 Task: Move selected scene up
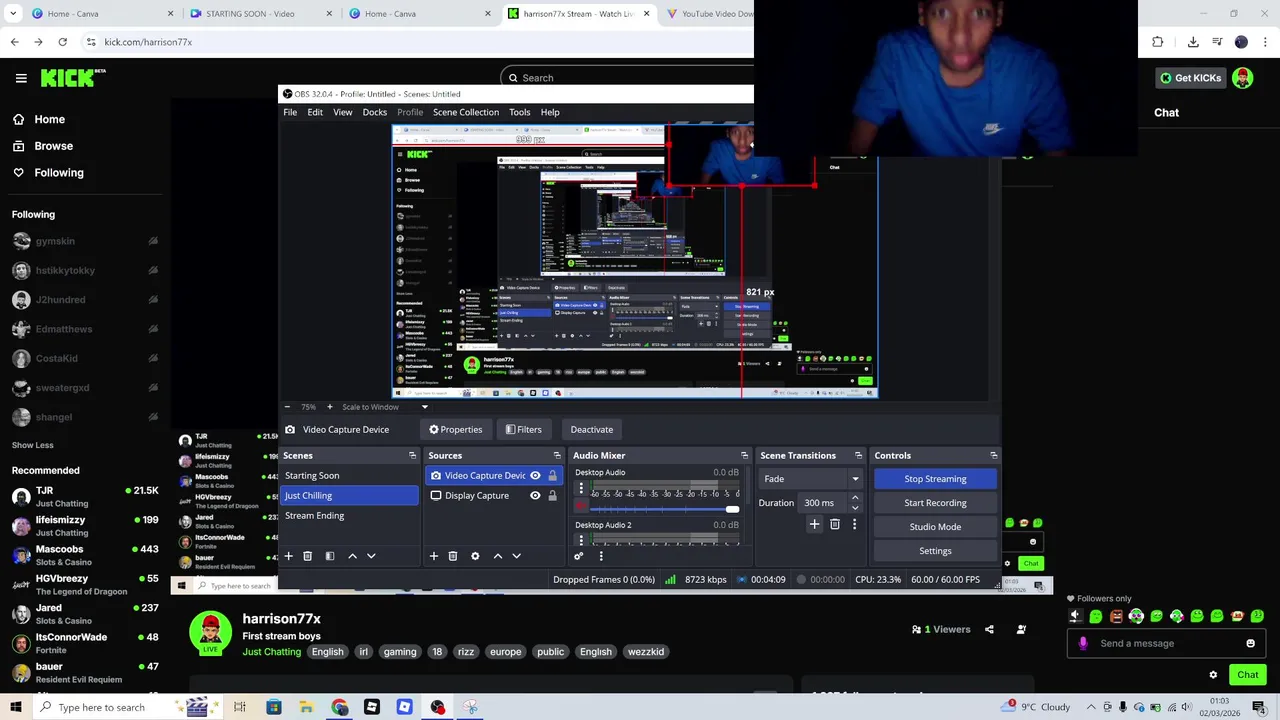[x=352, y=556]
